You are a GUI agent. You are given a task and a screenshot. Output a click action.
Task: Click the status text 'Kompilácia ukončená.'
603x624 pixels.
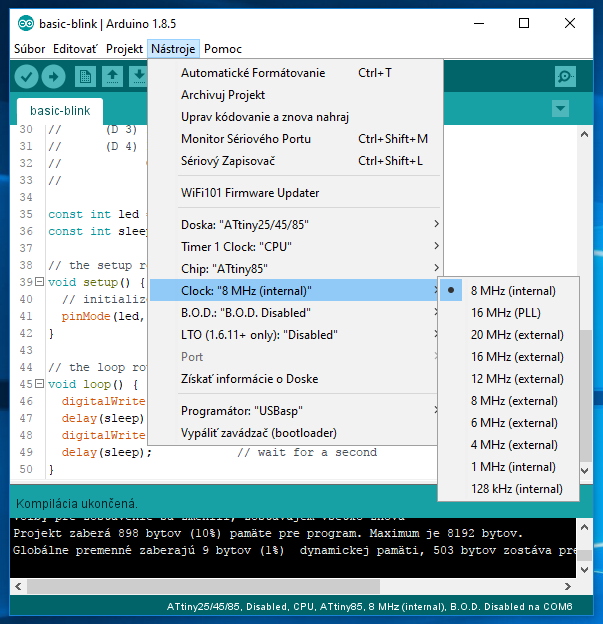coord(77,504)
